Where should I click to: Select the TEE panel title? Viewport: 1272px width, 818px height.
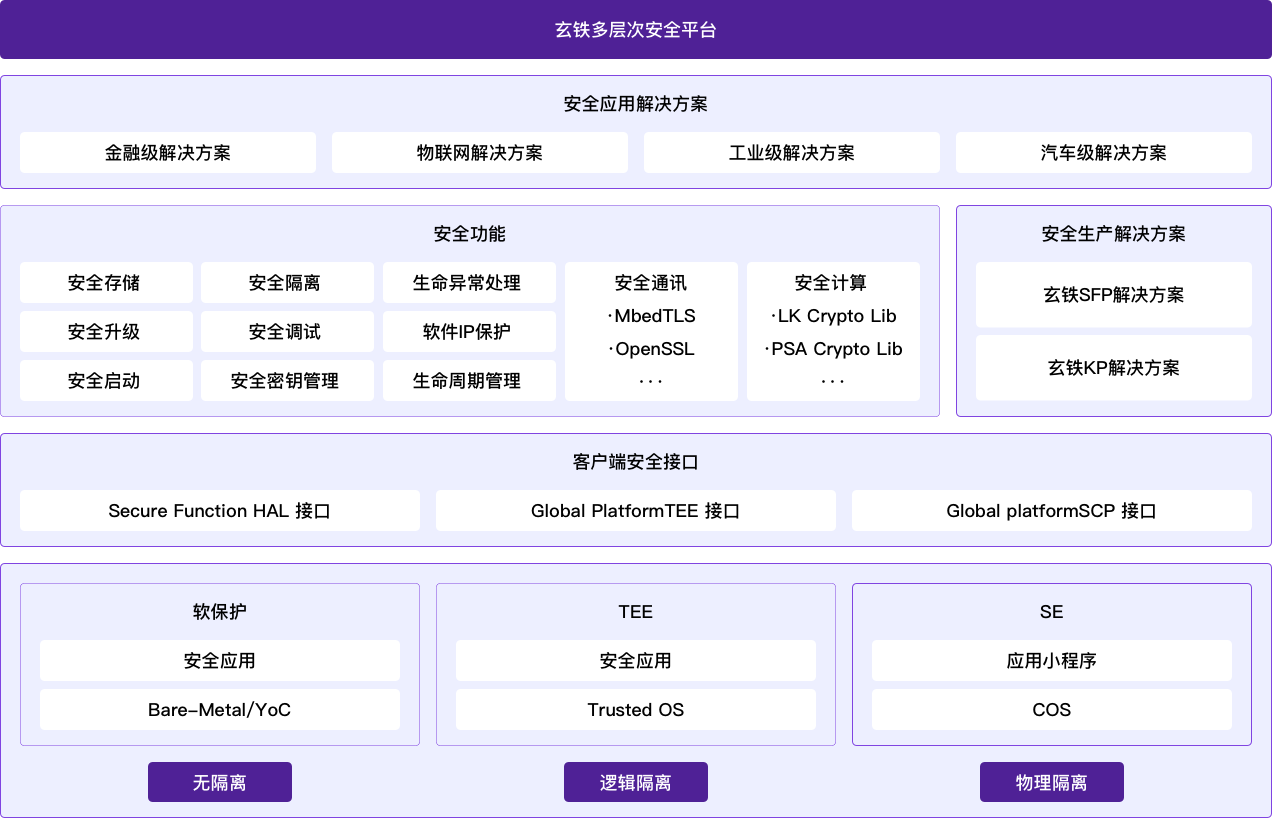(x=636, y=612)
